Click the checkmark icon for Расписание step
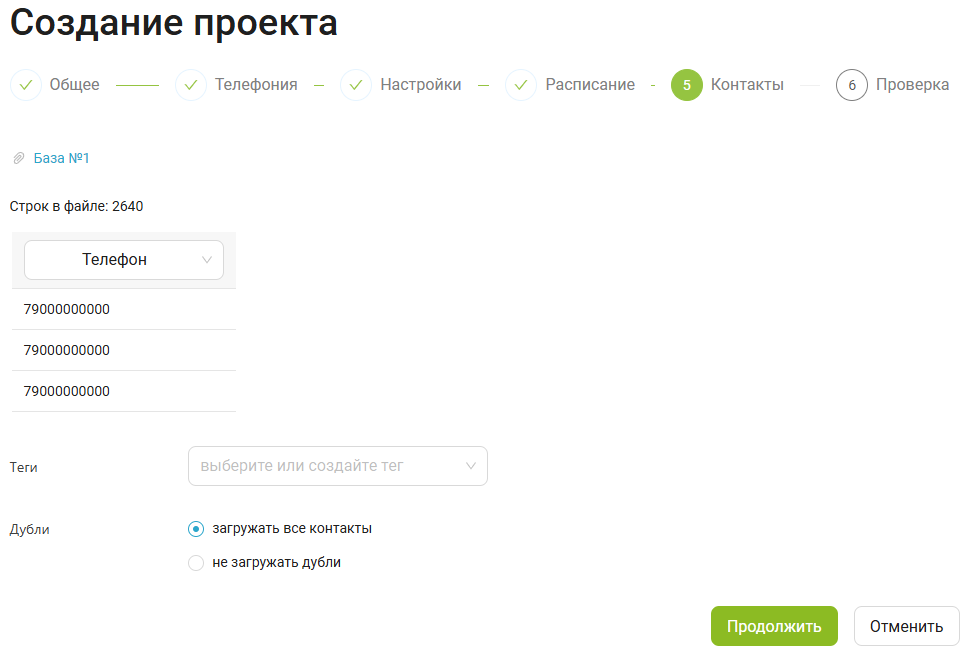Screen dimensions: 976x650 point(521,85)
